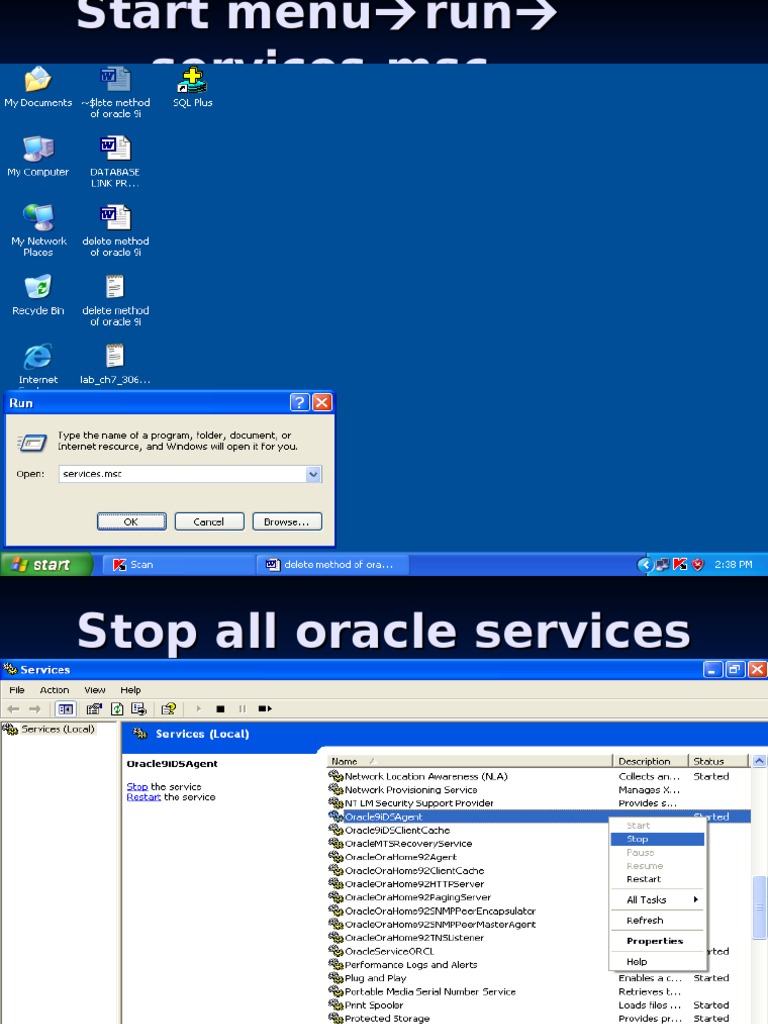
Task: Click the Back arrow in Services toolbar
Action: point(13,709)
